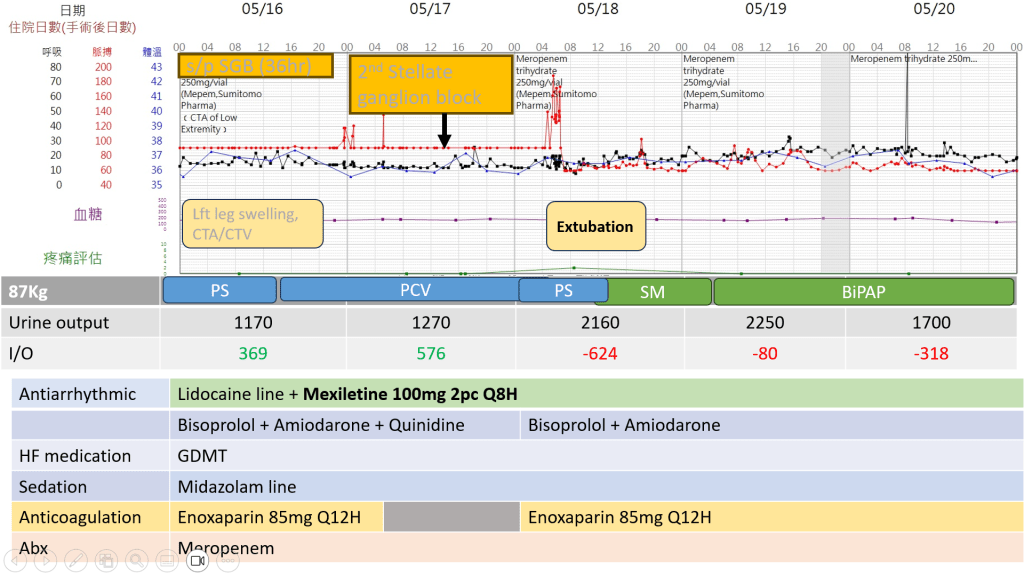Screen dimensions: 1024x576
Task: Select the 2nd Stellate ganglion block box
Action: [x=431, y=84]
